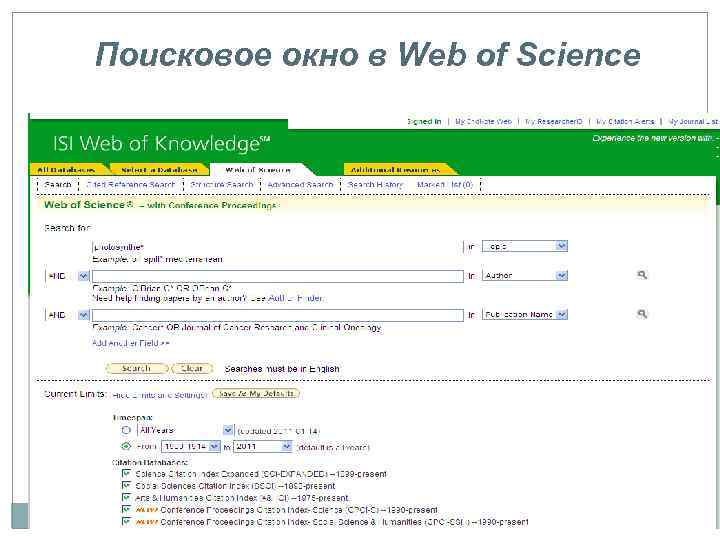Toggle Conference Proceedings Citation Index - Science checkbox

coord(126,509)
